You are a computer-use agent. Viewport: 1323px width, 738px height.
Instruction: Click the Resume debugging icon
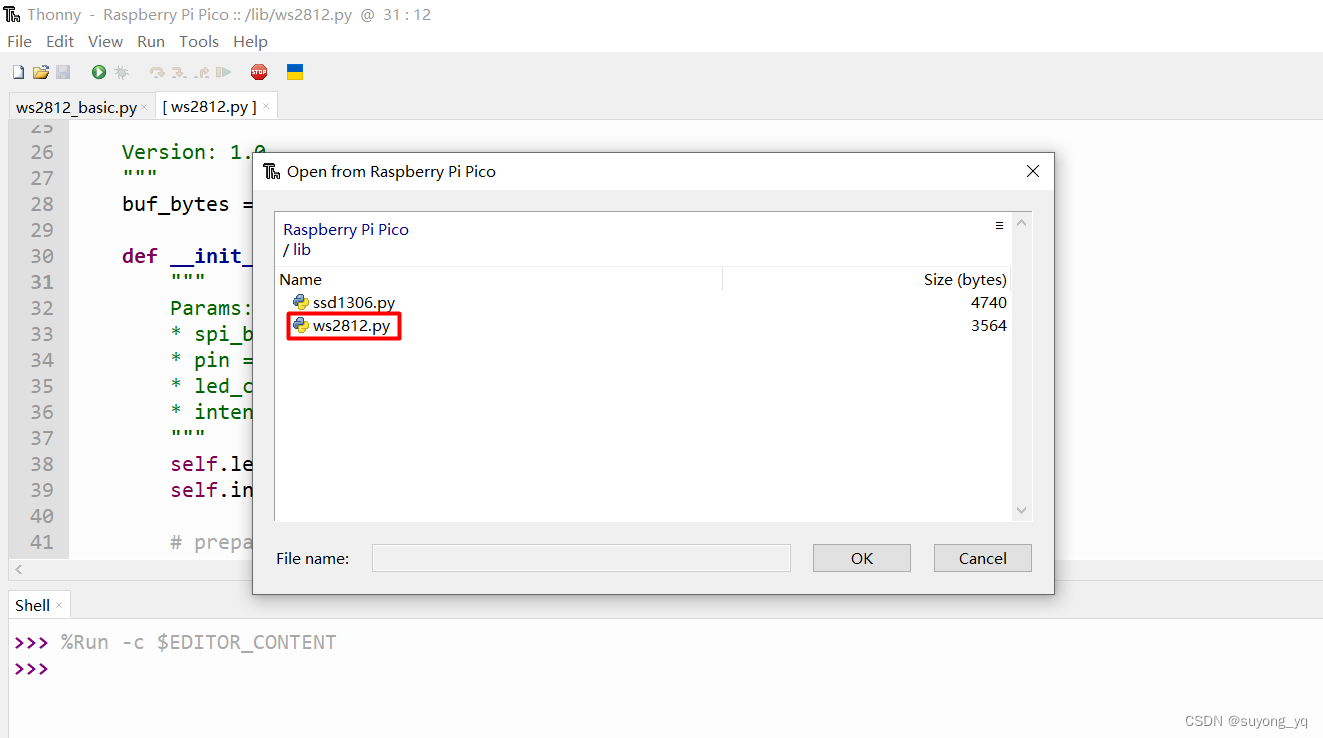(x=223, y=72)
